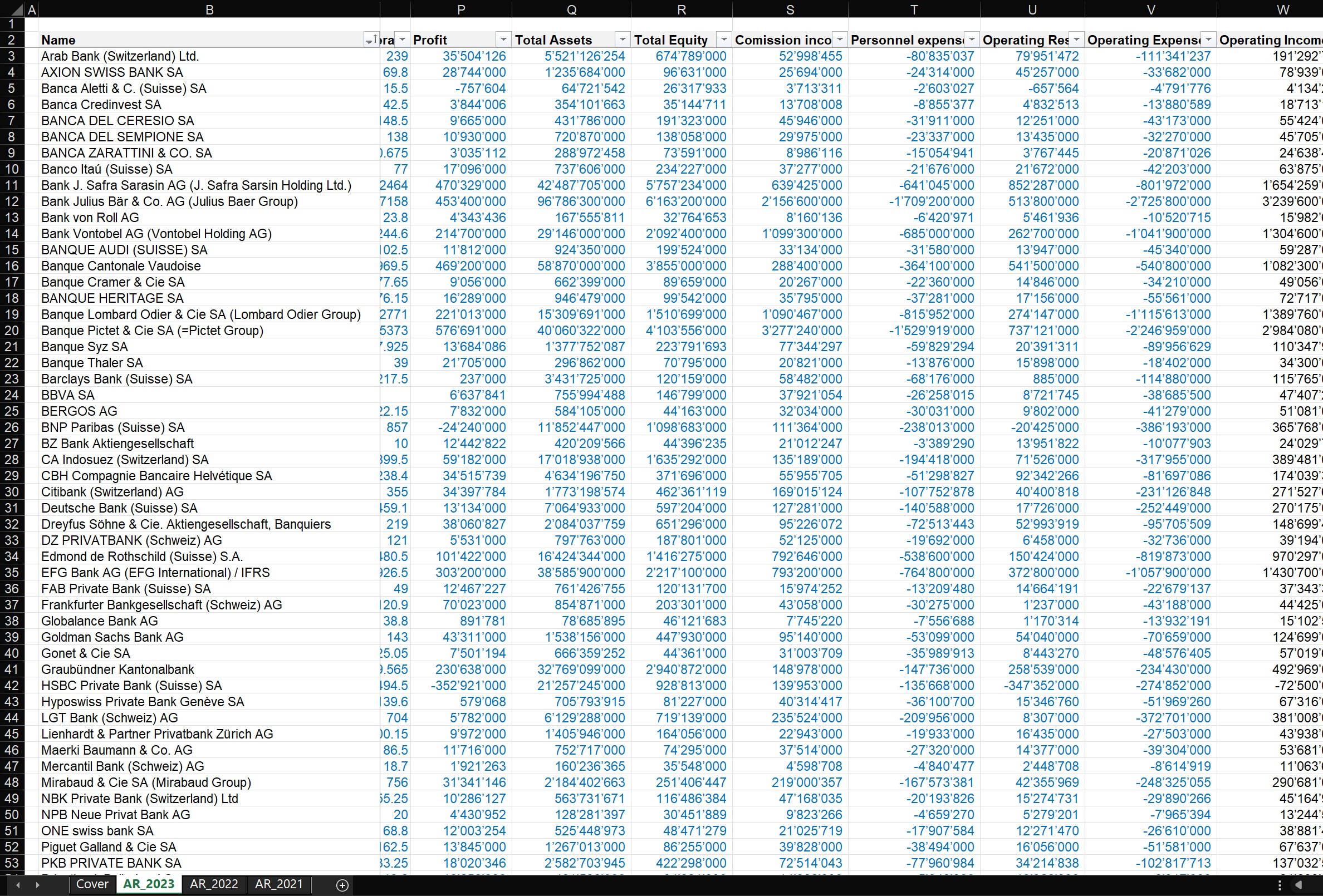Click horizontal scrollbar left arrow
The width and height of the screenshot is (1323, 896).
1298,885
